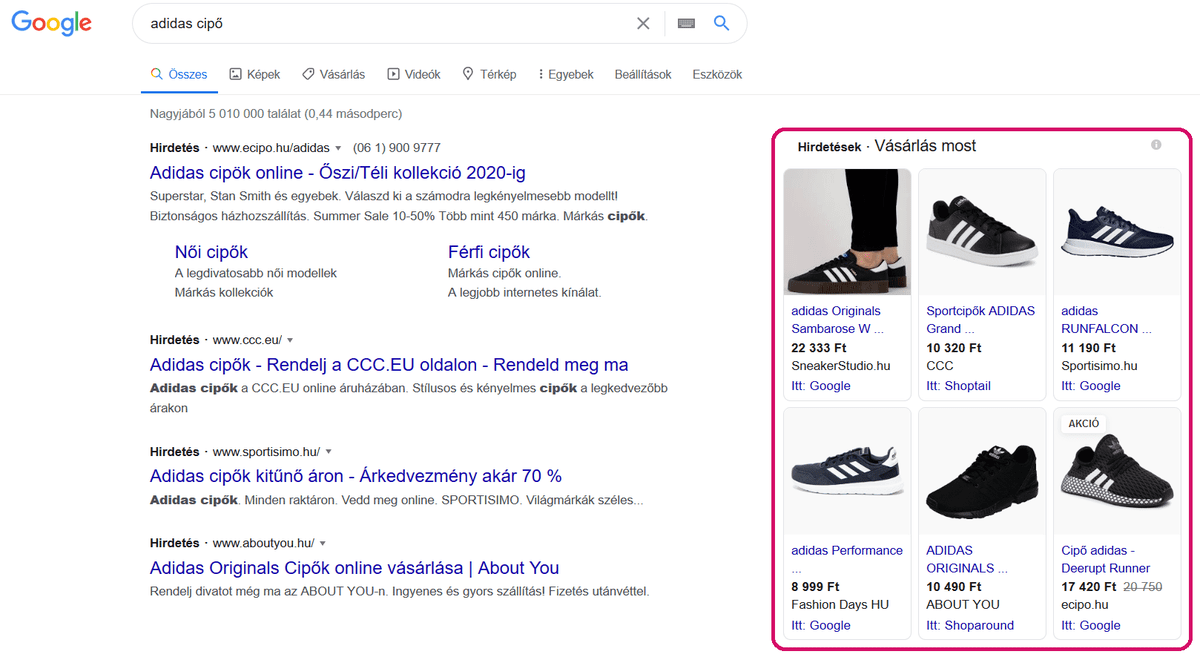Click the adidas Performance product image
The width and height of the screenshot is (1200, 657).
click(x=847, y=471)
